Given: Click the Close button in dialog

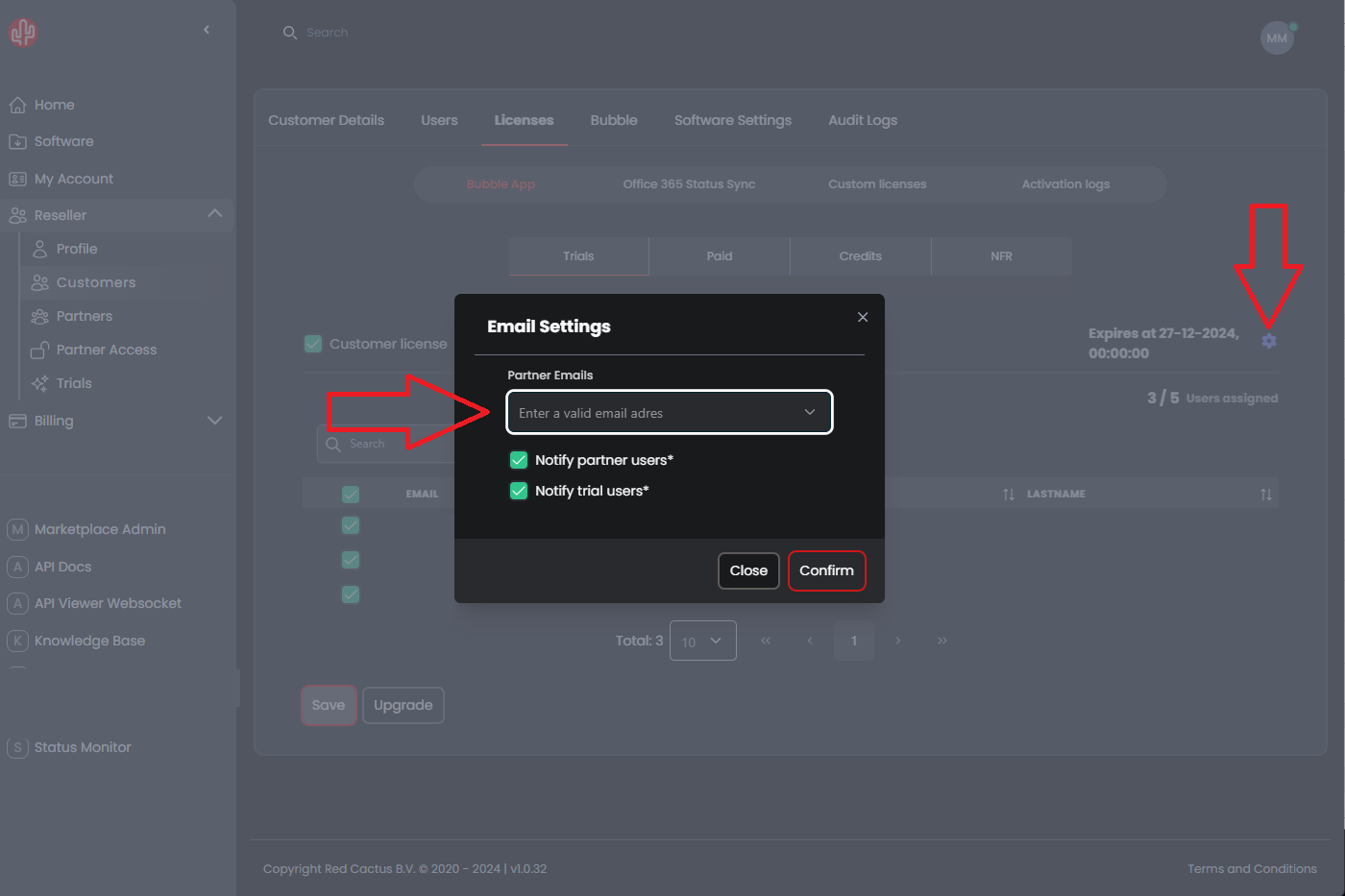Looking at the screenshot, I should (748, 570).
